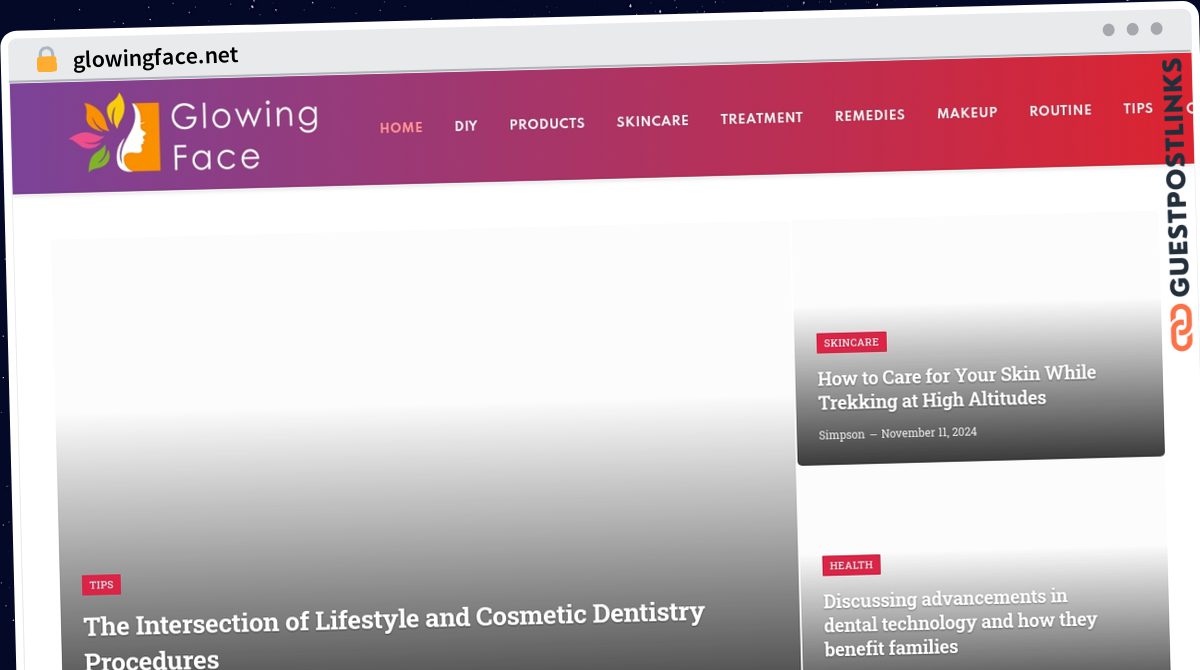Open the REMEDIES menu item
The height and width of the screenshot is (670, 1200).
pos(870,115)
